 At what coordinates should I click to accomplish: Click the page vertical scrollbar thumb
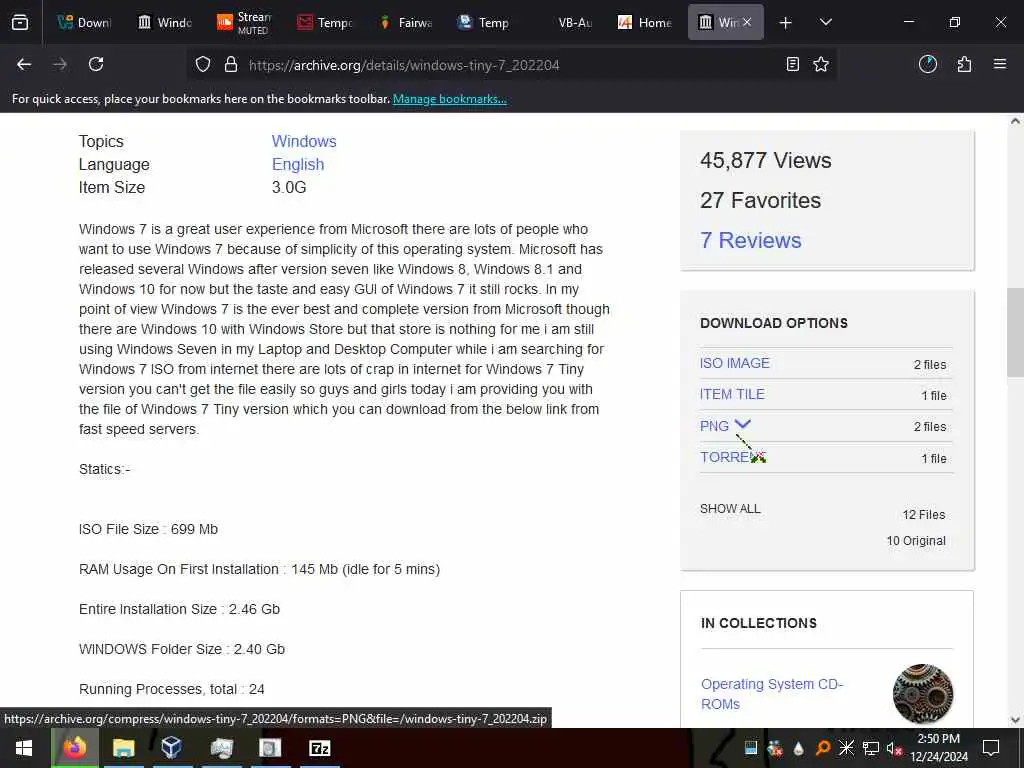1015,332
